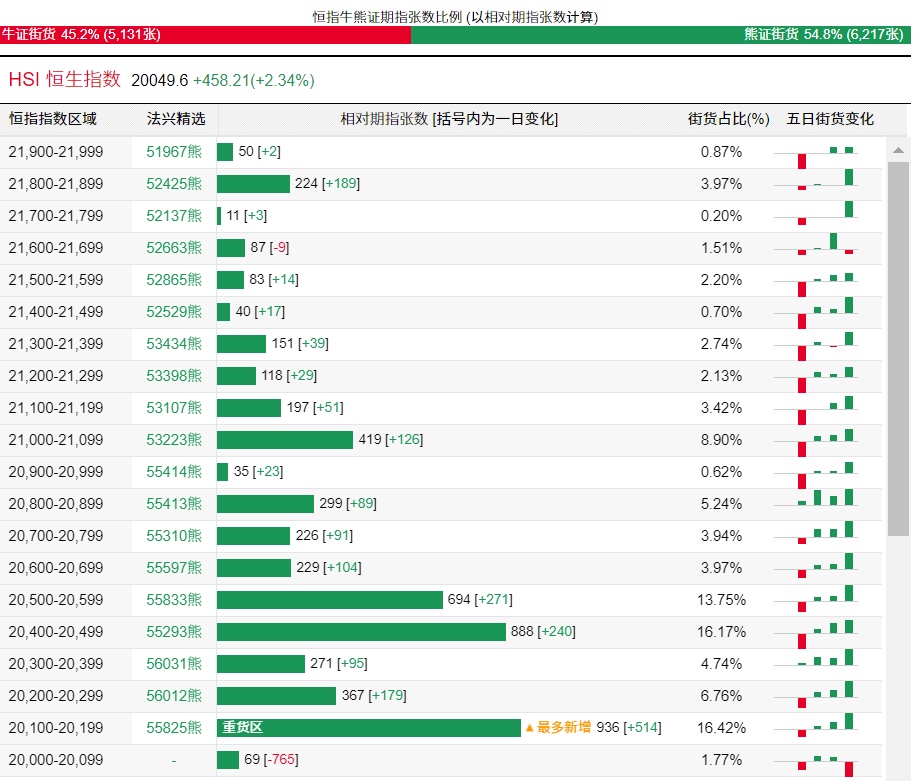
Task: Click the five-day chart for 21,900-21,999
Action: pos(816,157)
